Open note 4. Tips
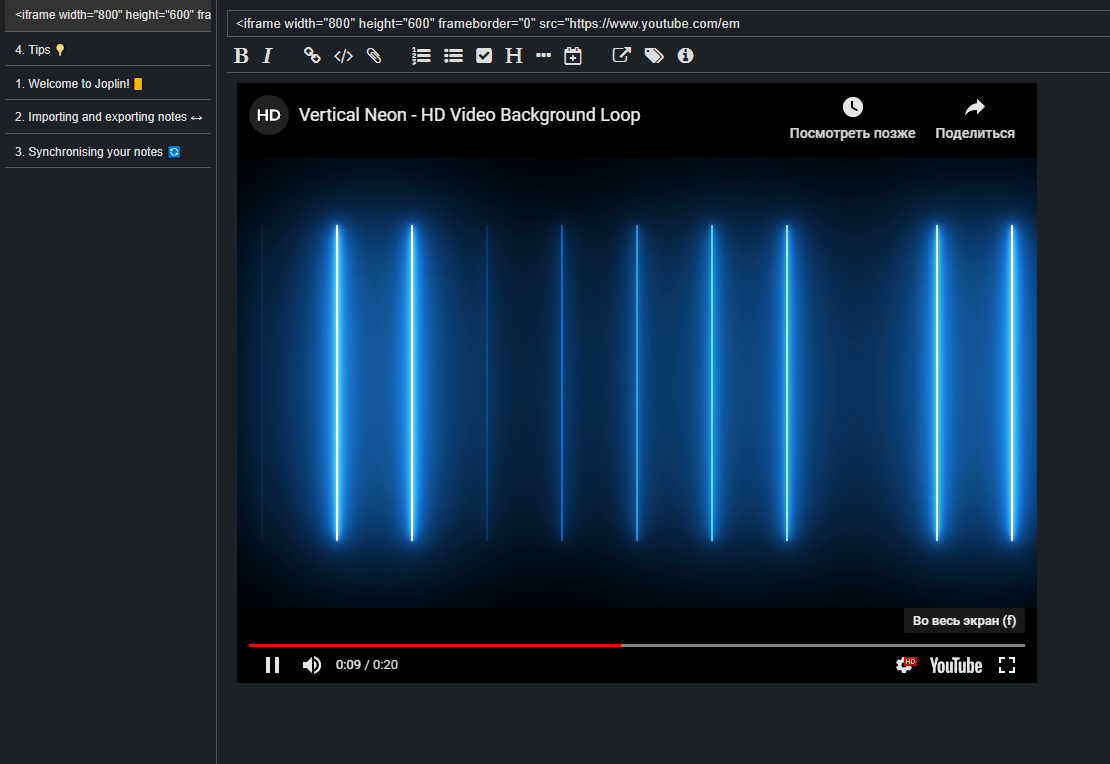1110x764 pixels. pyautogui.click(x=108, y=50)
